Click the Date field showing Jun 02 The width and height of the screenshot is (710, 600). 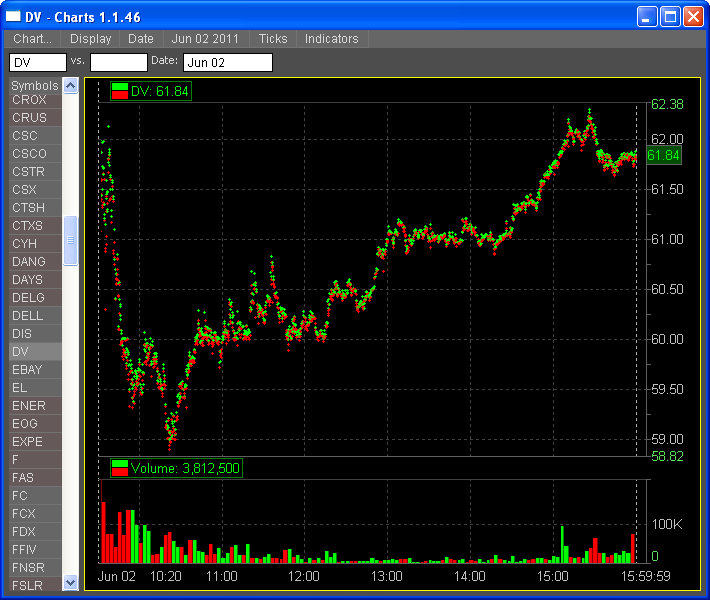click(228, 62)
